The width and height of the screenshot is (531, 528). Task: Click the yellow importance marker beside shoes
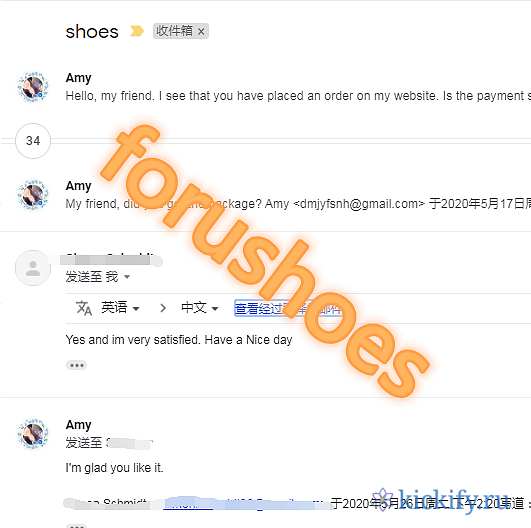point(137,31)
